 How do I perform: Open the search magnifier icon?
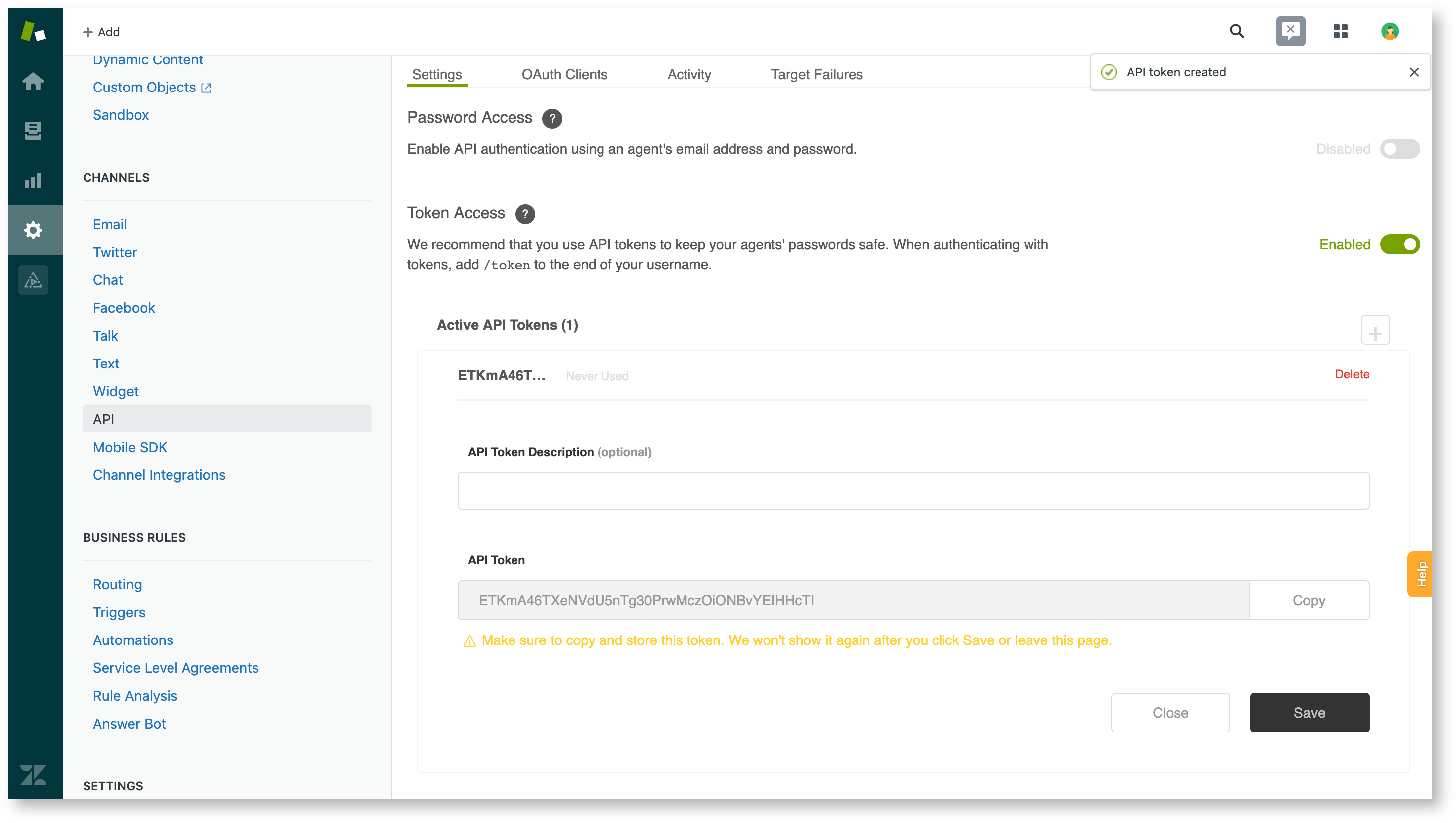point(1237,31)
